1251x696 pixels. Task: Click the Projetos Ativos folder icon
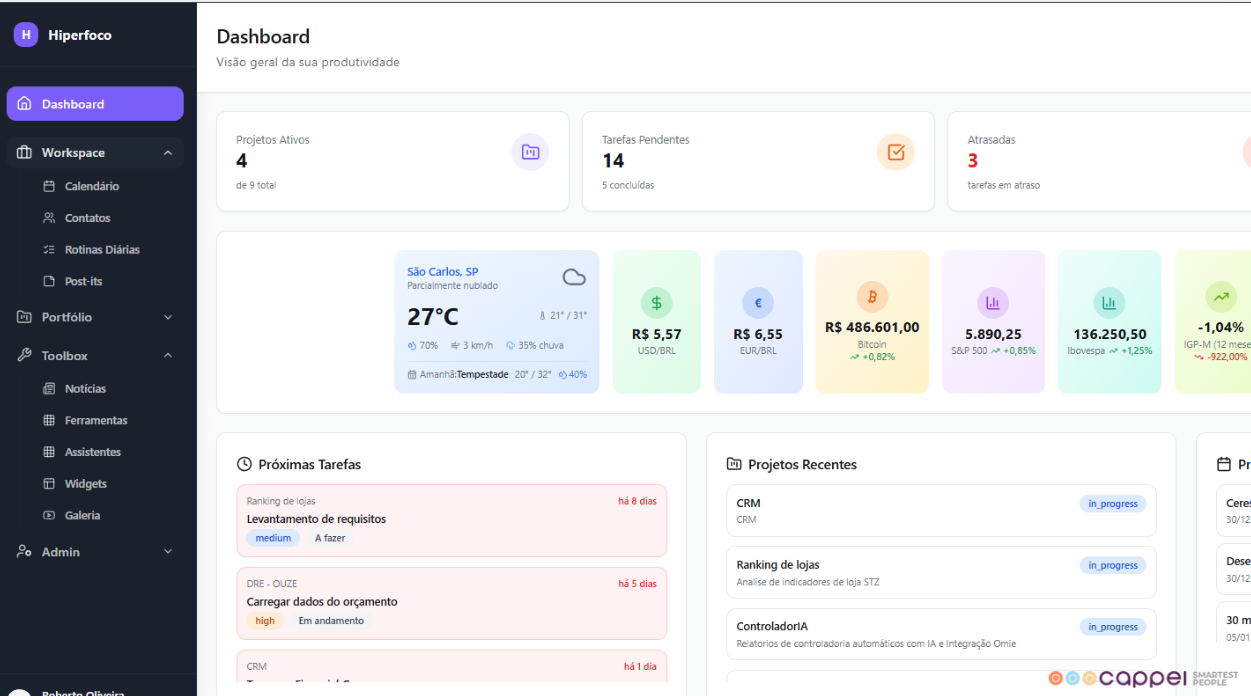pos(530,152)
